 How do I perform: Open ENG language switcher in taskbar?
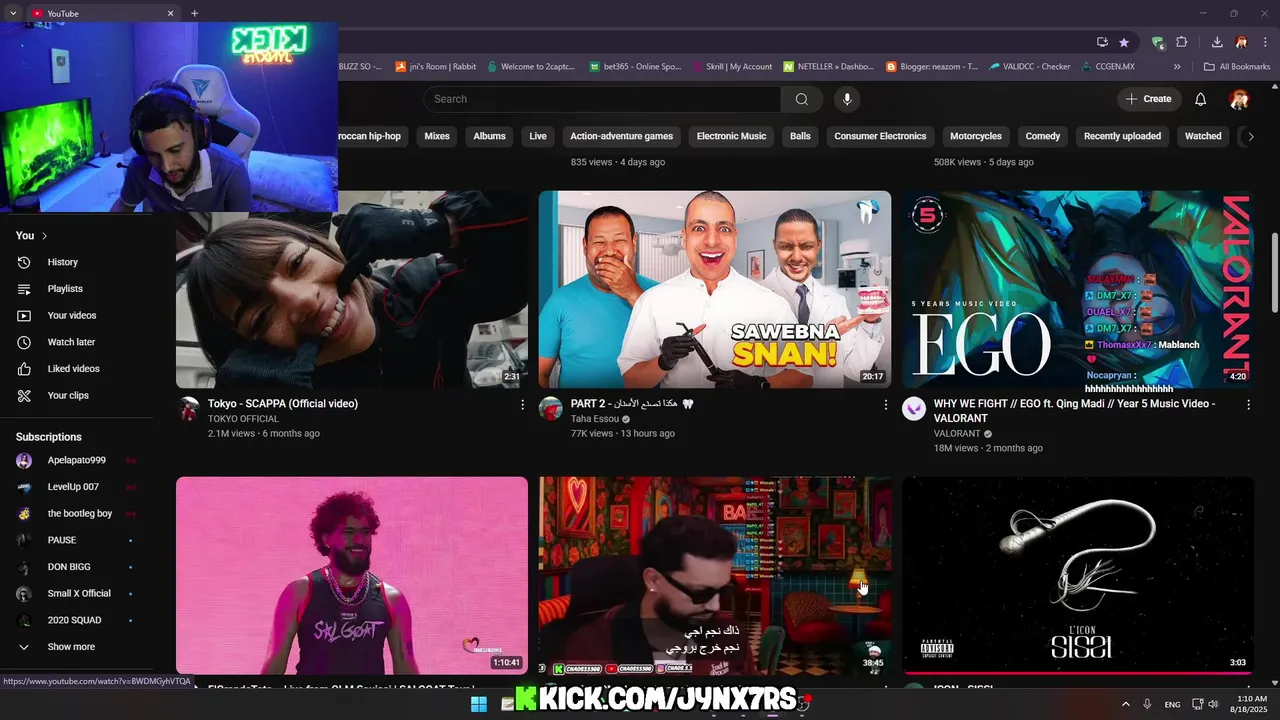1172,705
